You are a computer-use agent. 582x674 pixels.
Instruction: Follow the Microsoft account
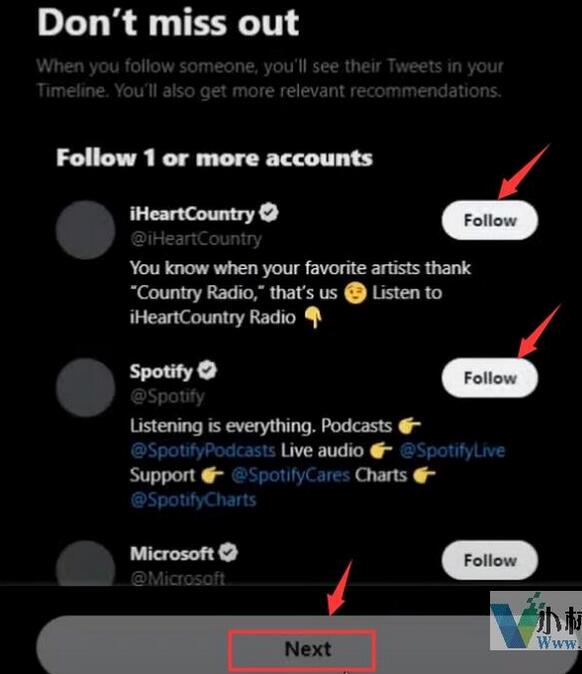coord(490,560)
